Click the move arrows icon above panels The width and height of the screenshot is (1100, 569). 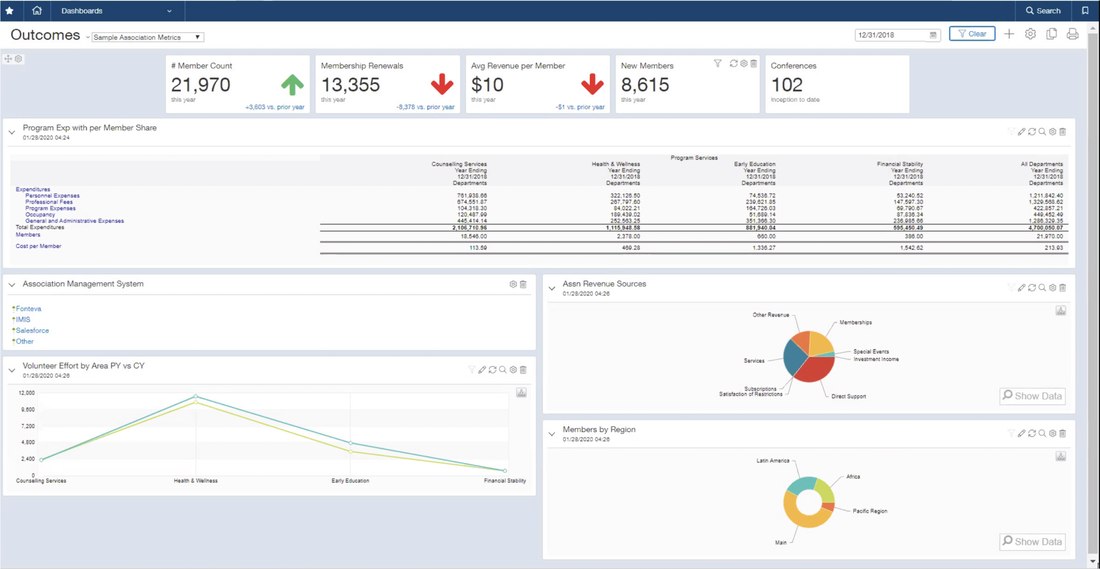coord(9,59)
